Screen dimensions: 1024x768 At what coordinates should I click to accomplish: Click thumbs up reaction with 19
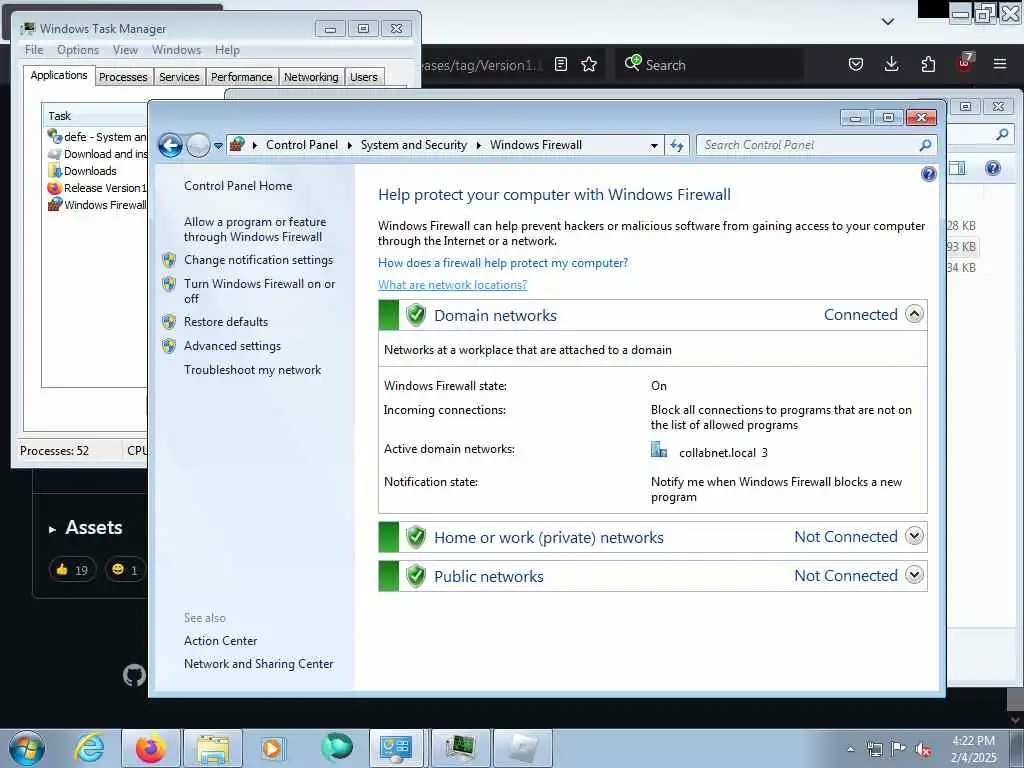(x=72, y=569)
